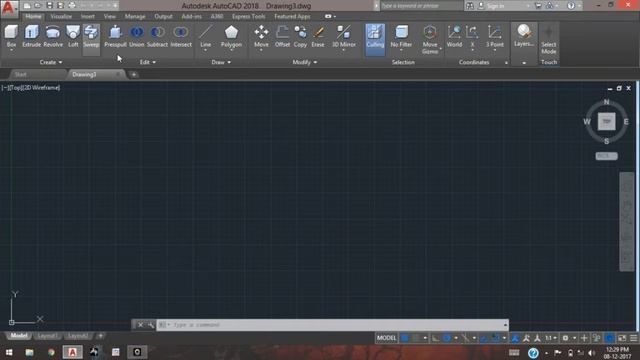Open dropdown arrow under Box tool
Image resolution: width=640 pixels, height=360 pixels.
coord(11,50)
